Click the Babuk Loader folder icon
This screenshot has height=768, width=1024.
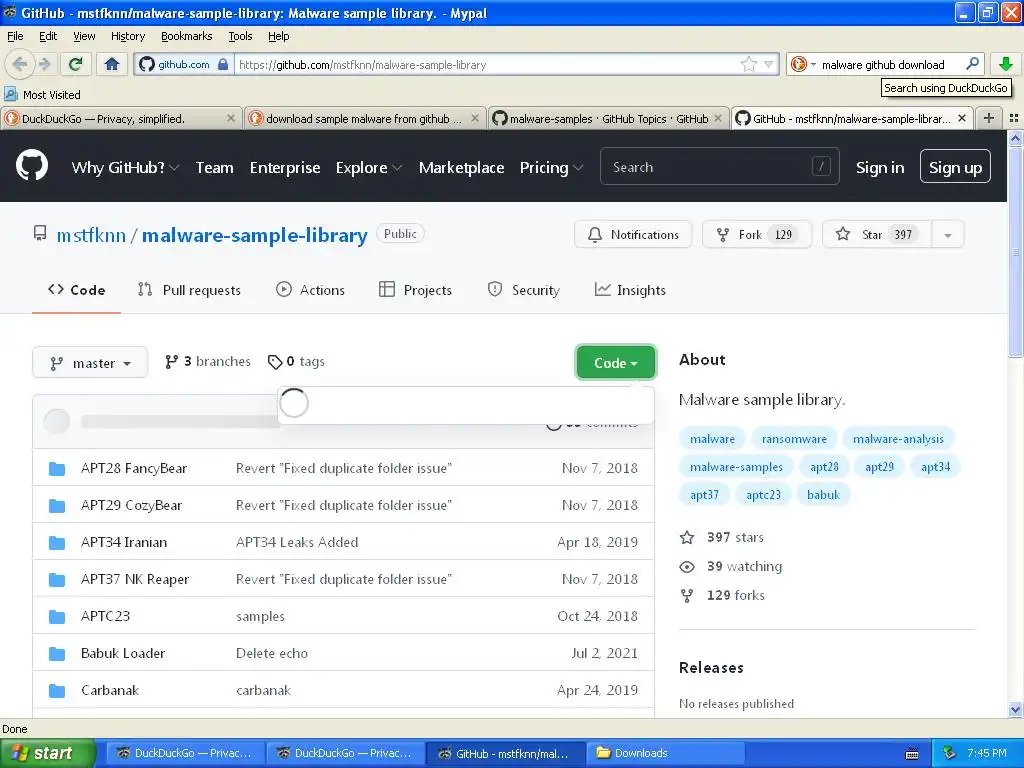[x=57, y=653]
